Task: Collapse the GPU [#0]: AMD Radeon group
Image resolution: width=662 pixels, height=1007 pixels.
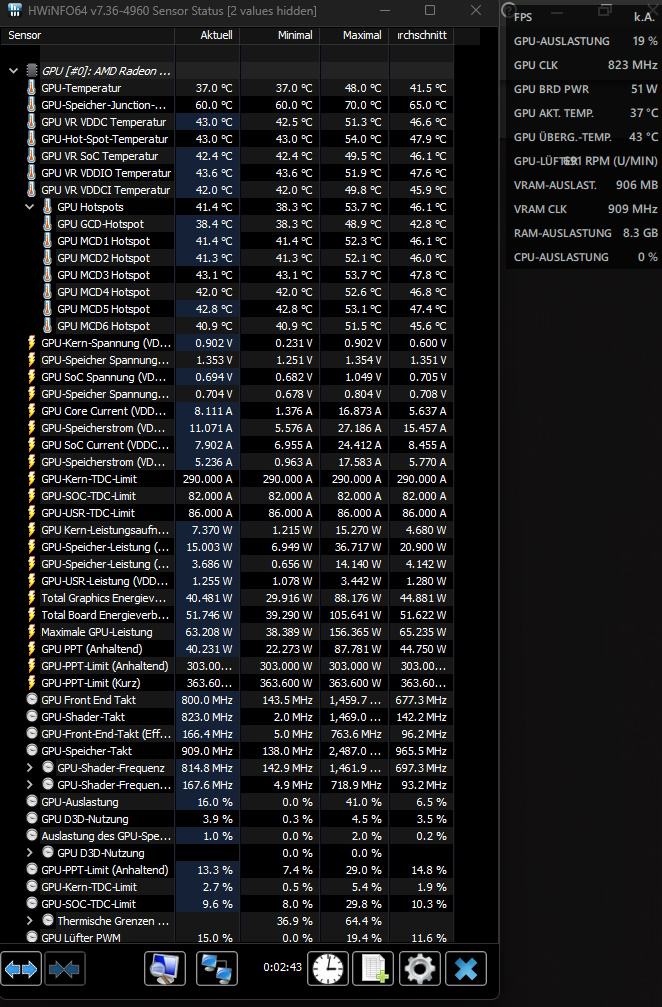Action: 13,71
